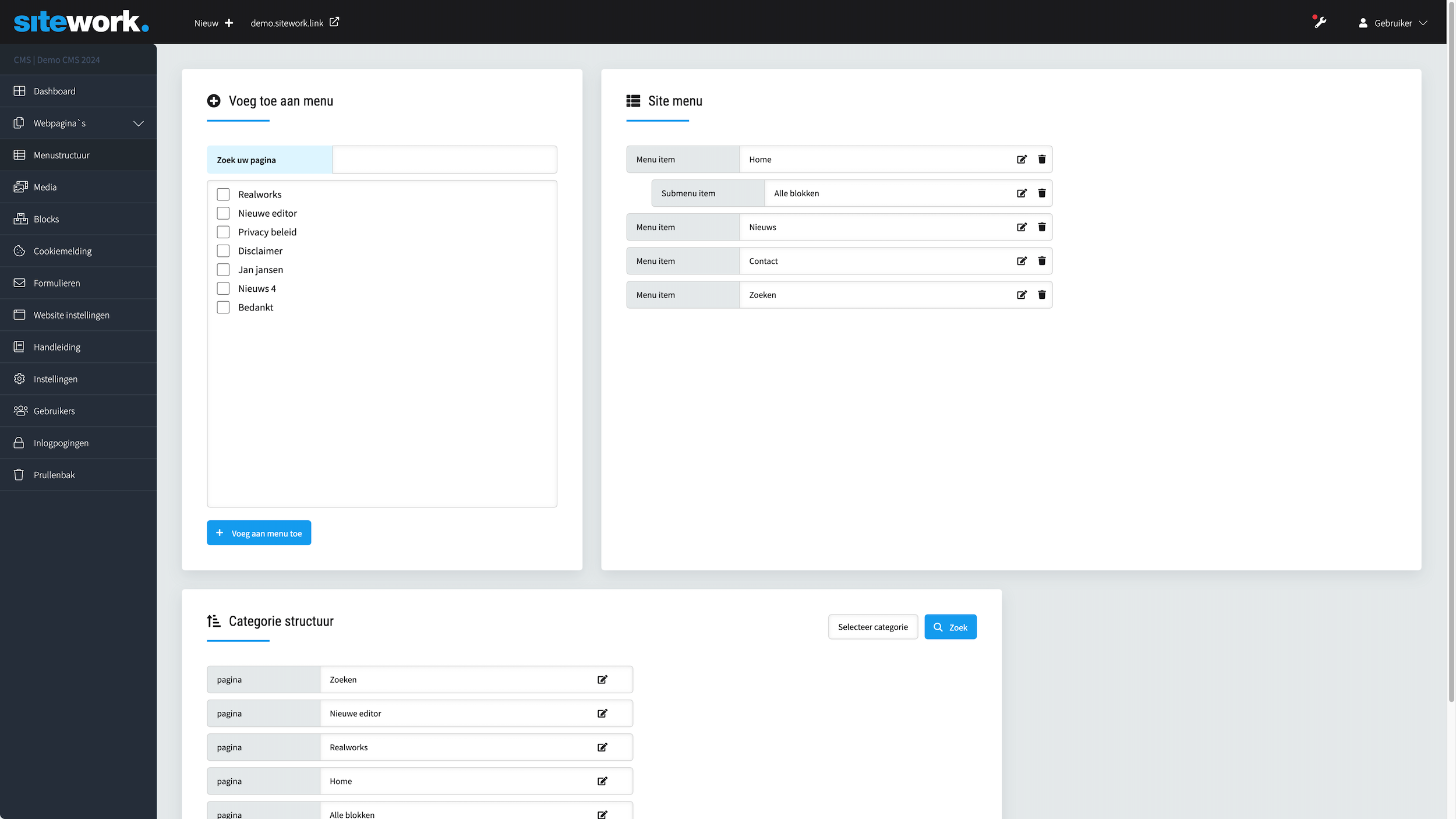Image resolution: width=1456 pixels, height=819 pixels.
Task: Edit the Alle blokken submenu item
Action: tap(1022, 193)
